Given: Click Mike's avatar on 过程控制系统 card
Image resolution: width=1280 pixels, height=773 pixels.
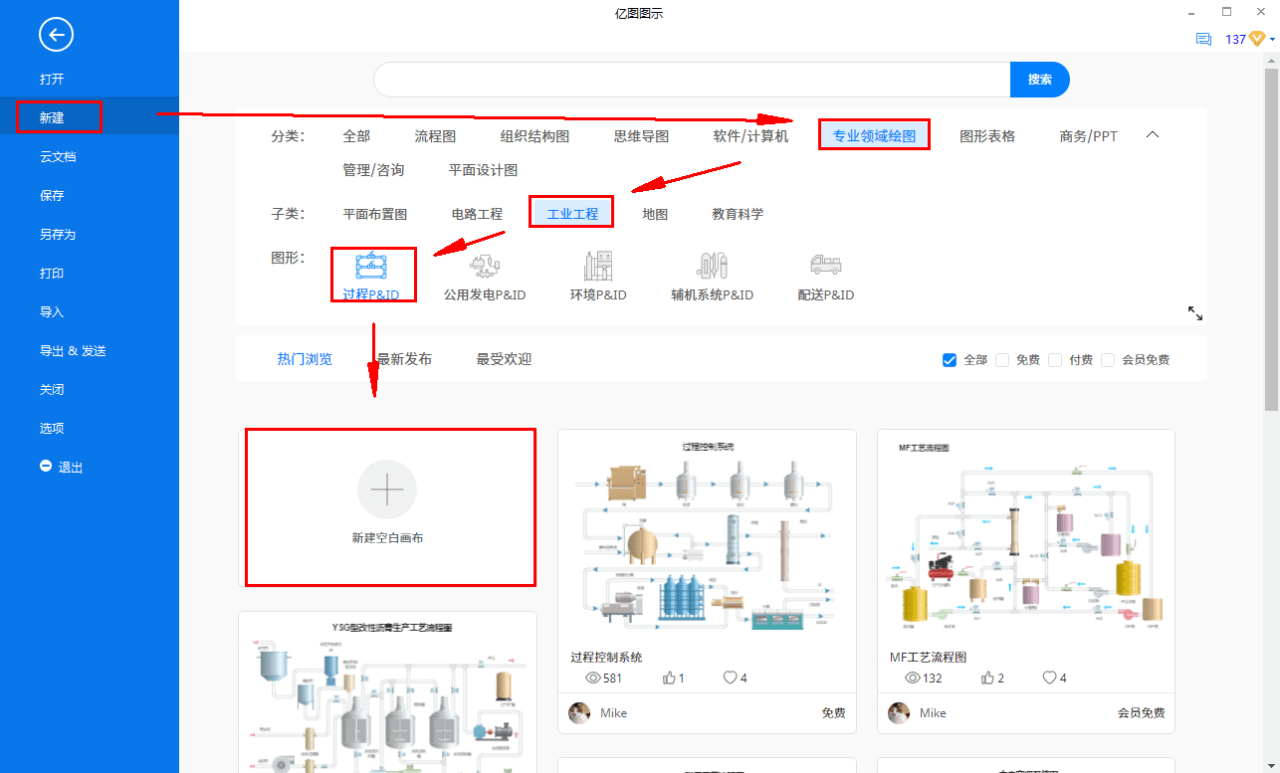Looking at the screenshot, I should [x=579, y=713].
